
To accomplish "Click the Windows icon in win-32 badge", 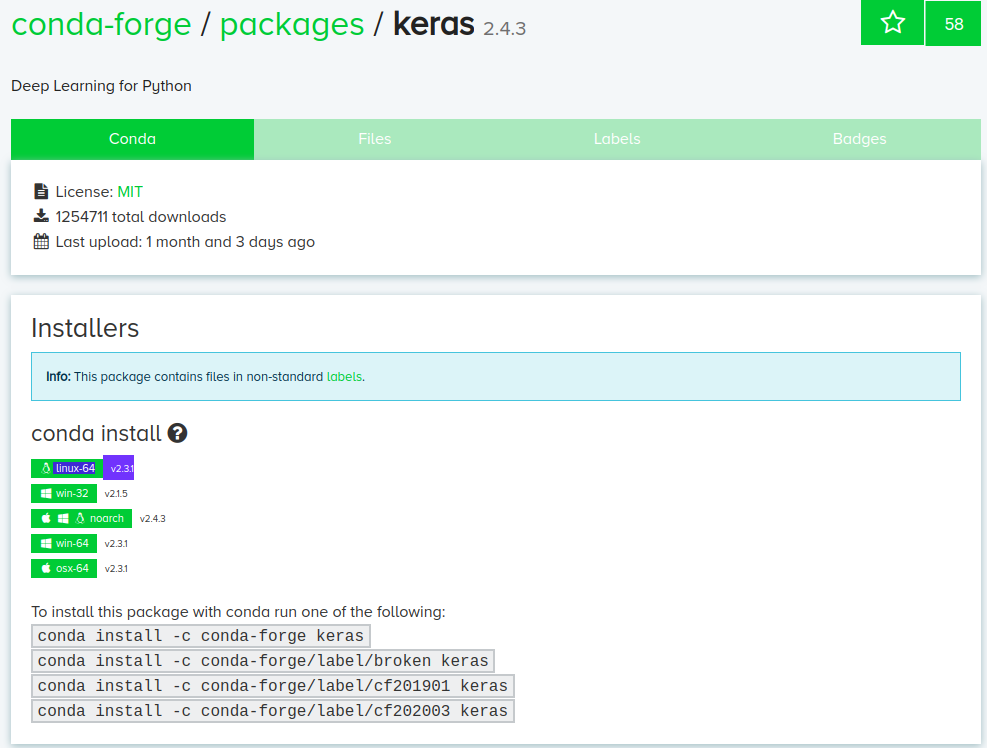I will click(46, 494).
